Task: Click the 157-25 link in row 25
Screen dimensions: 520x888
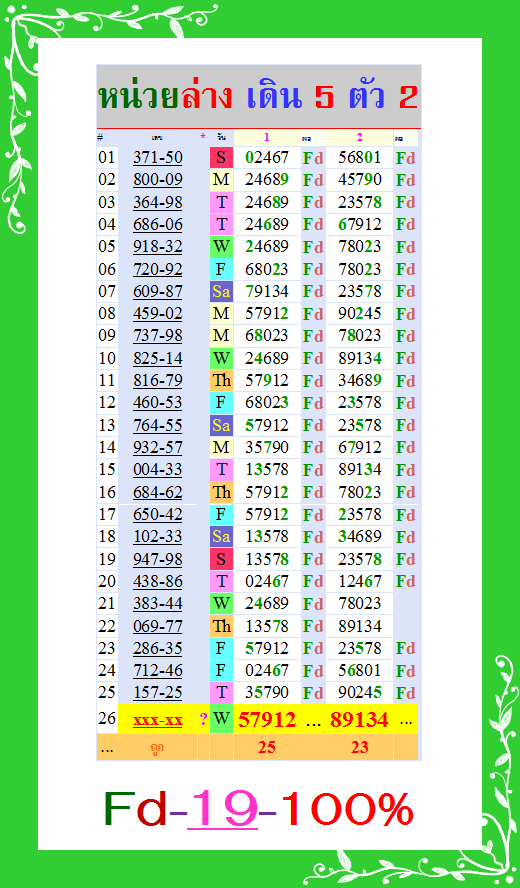Action: (158, 693)
